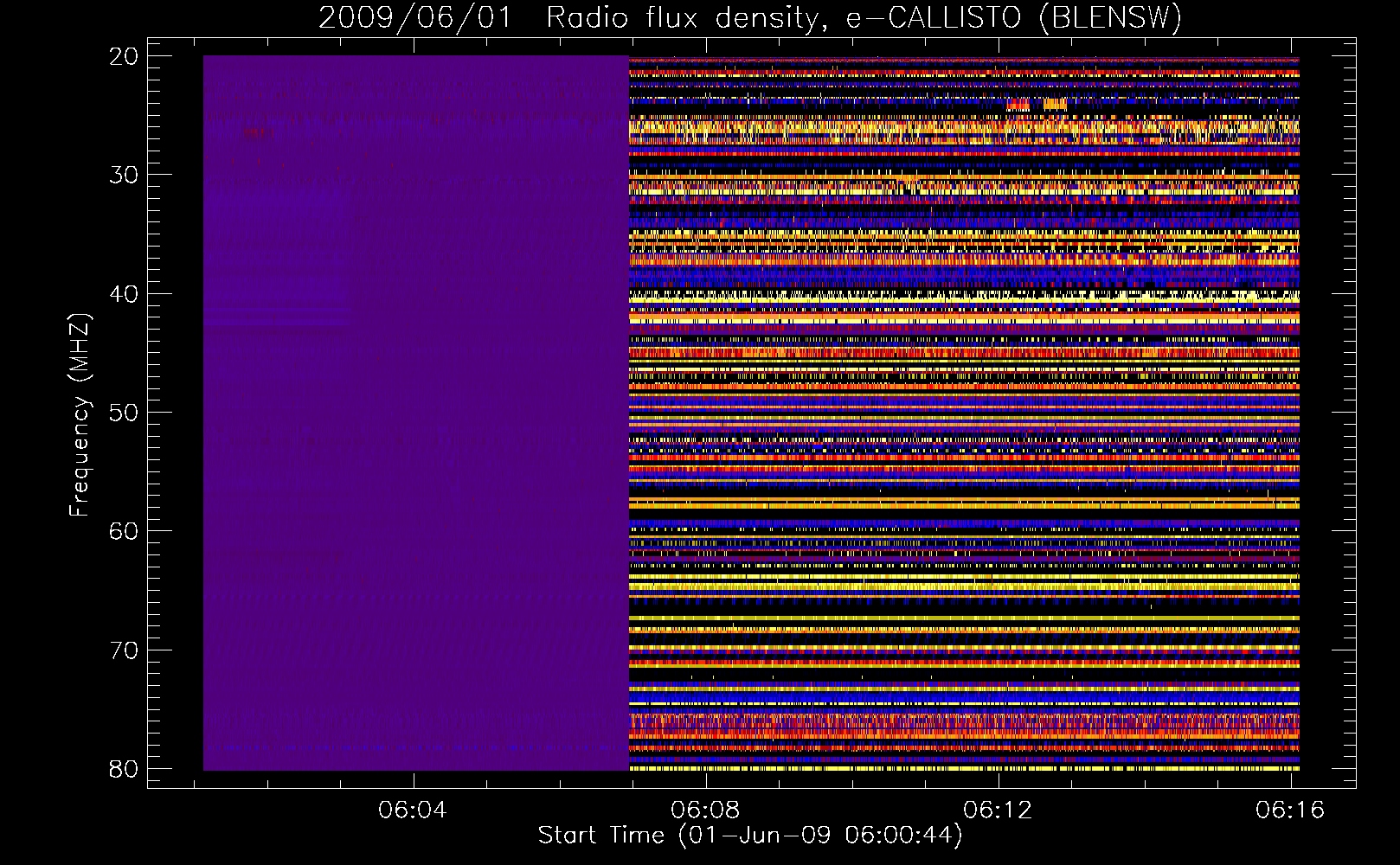Click the 06:04 time tick label

(x=413, y=810)
